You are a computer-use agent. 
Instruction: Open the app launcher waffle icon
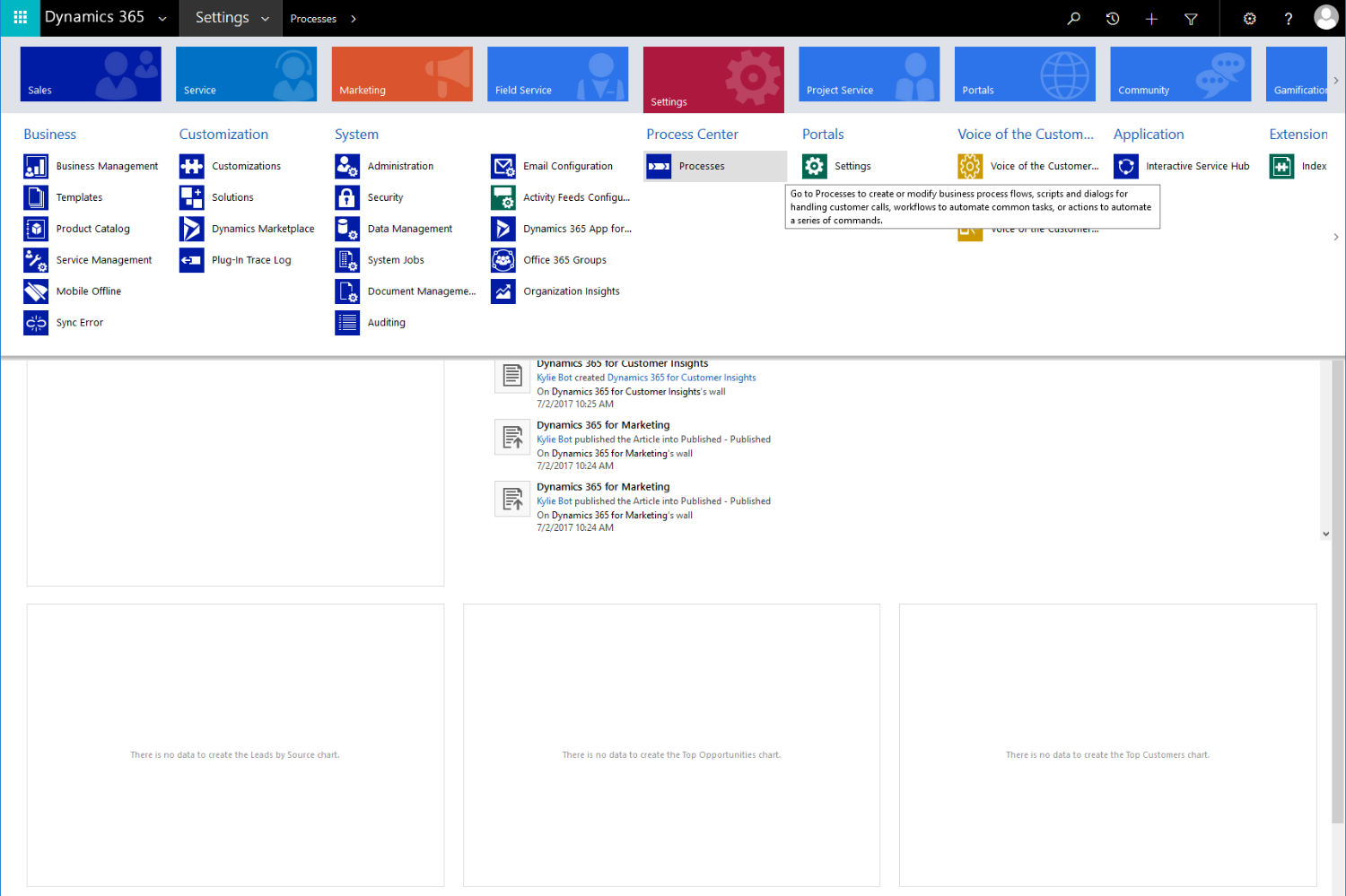coord(20,18)
